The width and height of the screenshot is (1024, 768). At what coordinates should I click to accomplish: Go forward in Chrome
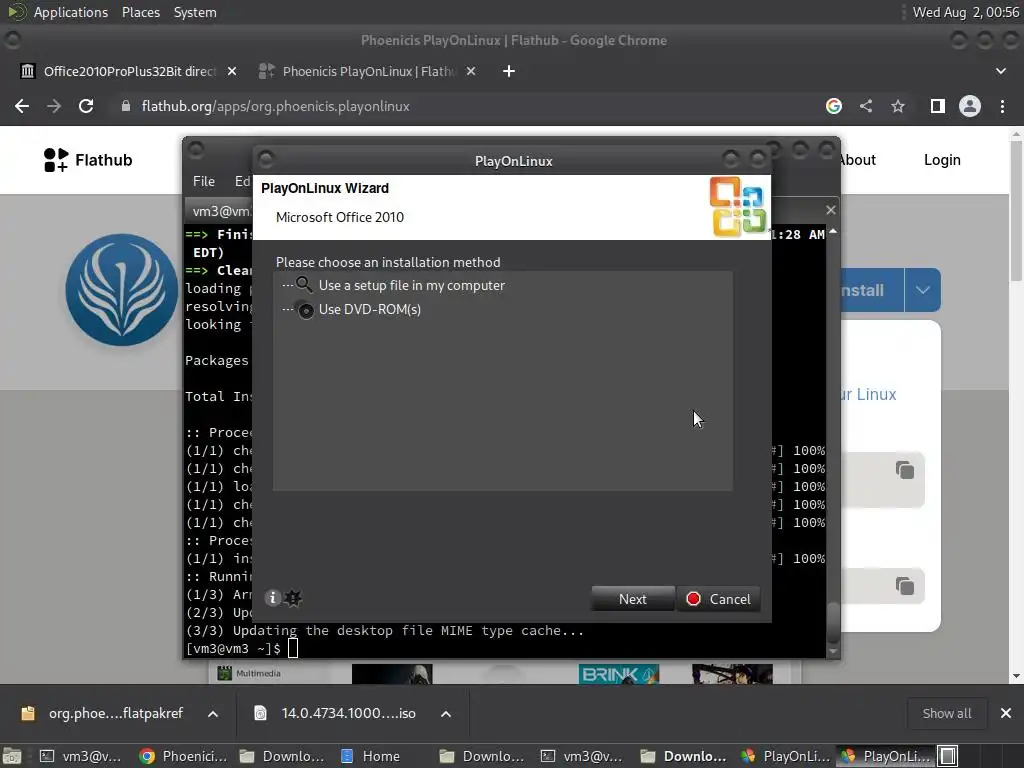click(x=54, y=106)
